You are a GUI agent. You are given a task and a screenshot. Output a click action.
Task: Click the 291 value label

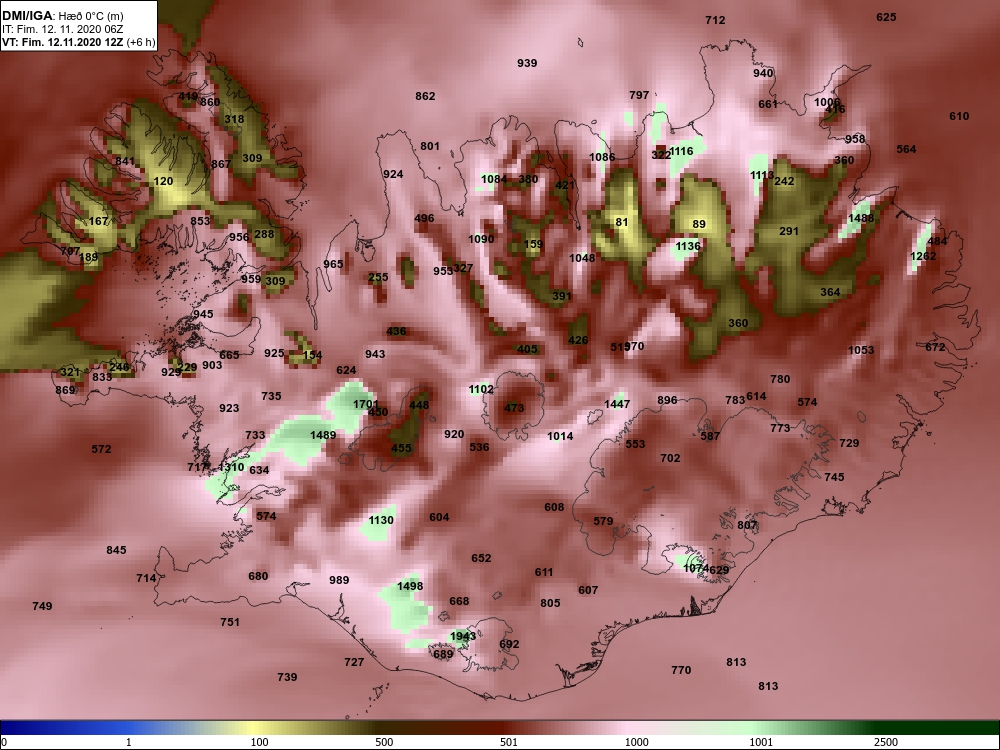(x=789, y=232)
